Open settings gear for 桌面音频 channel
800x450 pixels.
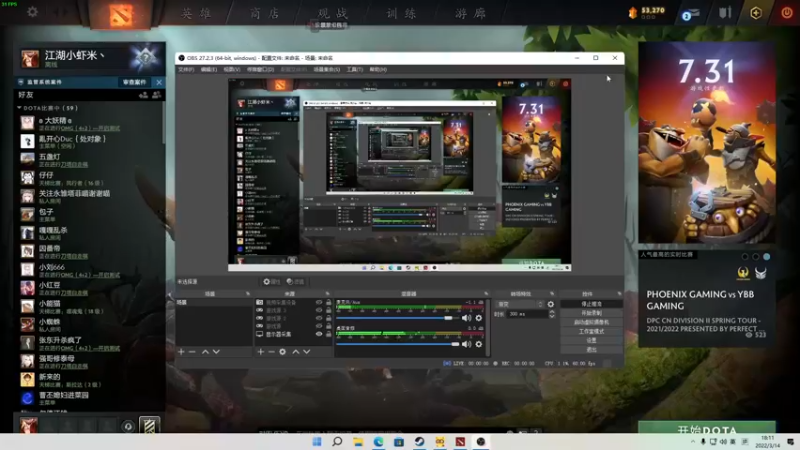(x=479, y=344)
